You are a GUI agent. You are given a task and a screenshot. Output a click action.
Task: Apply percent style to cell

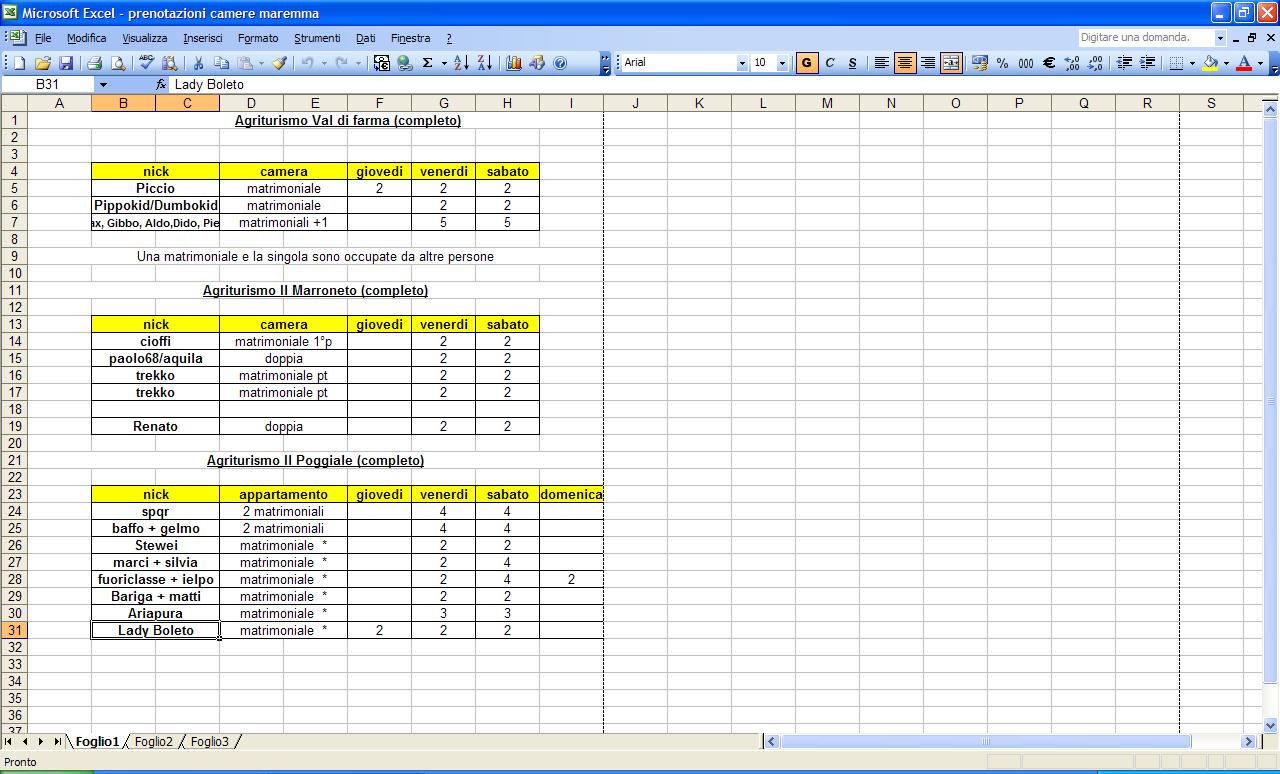(x=1002, y=63)
